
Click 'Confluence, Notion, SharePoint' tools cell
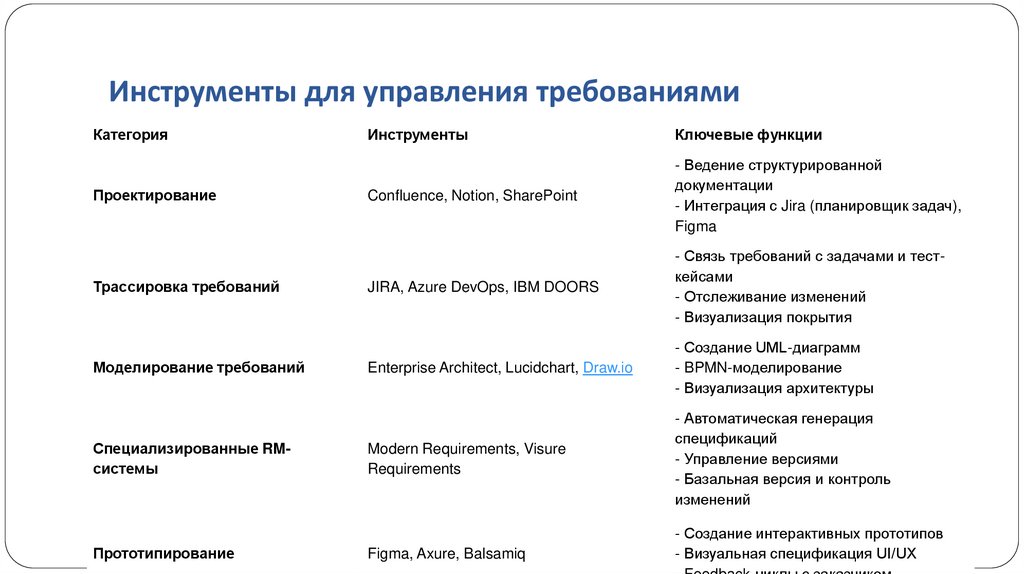pyautogui.click(x=472, y=195)
